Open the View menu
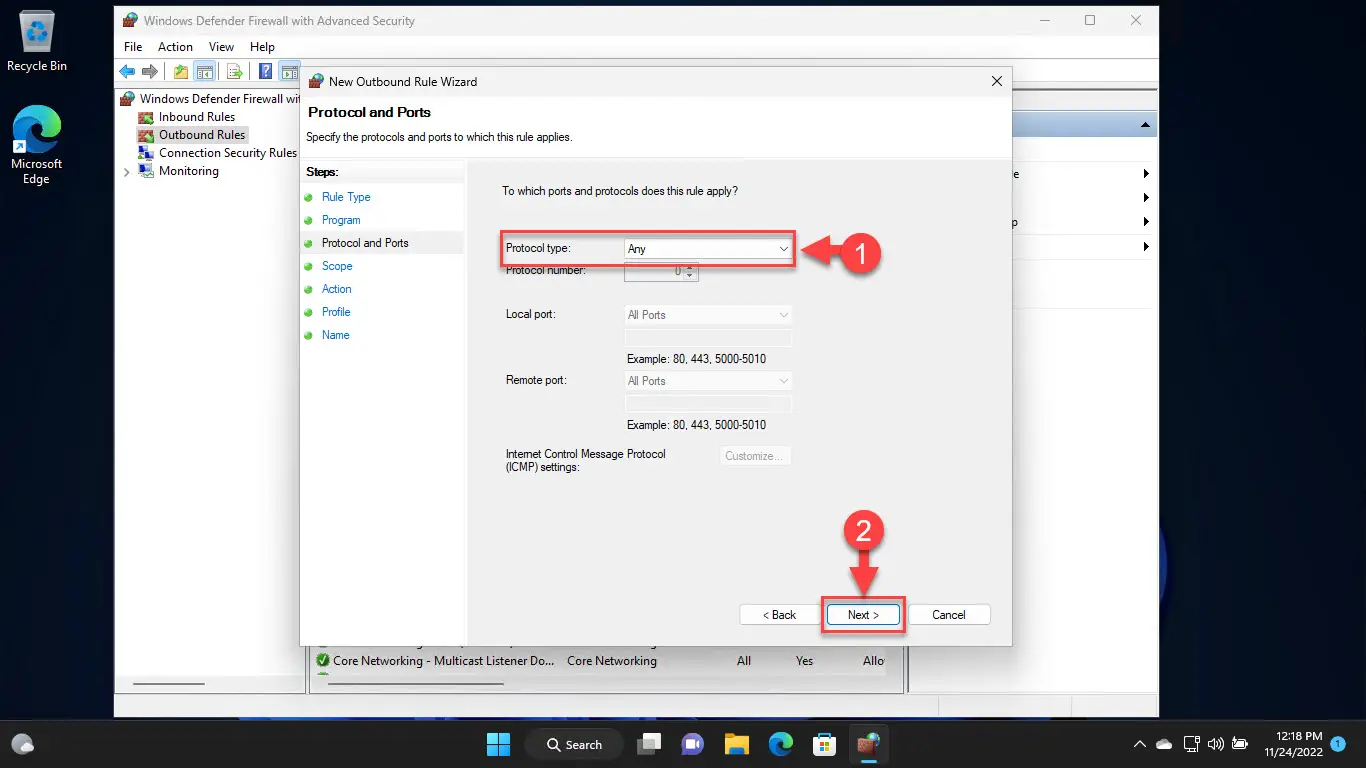The image size is (1366, 768). (x=221, y=47)
